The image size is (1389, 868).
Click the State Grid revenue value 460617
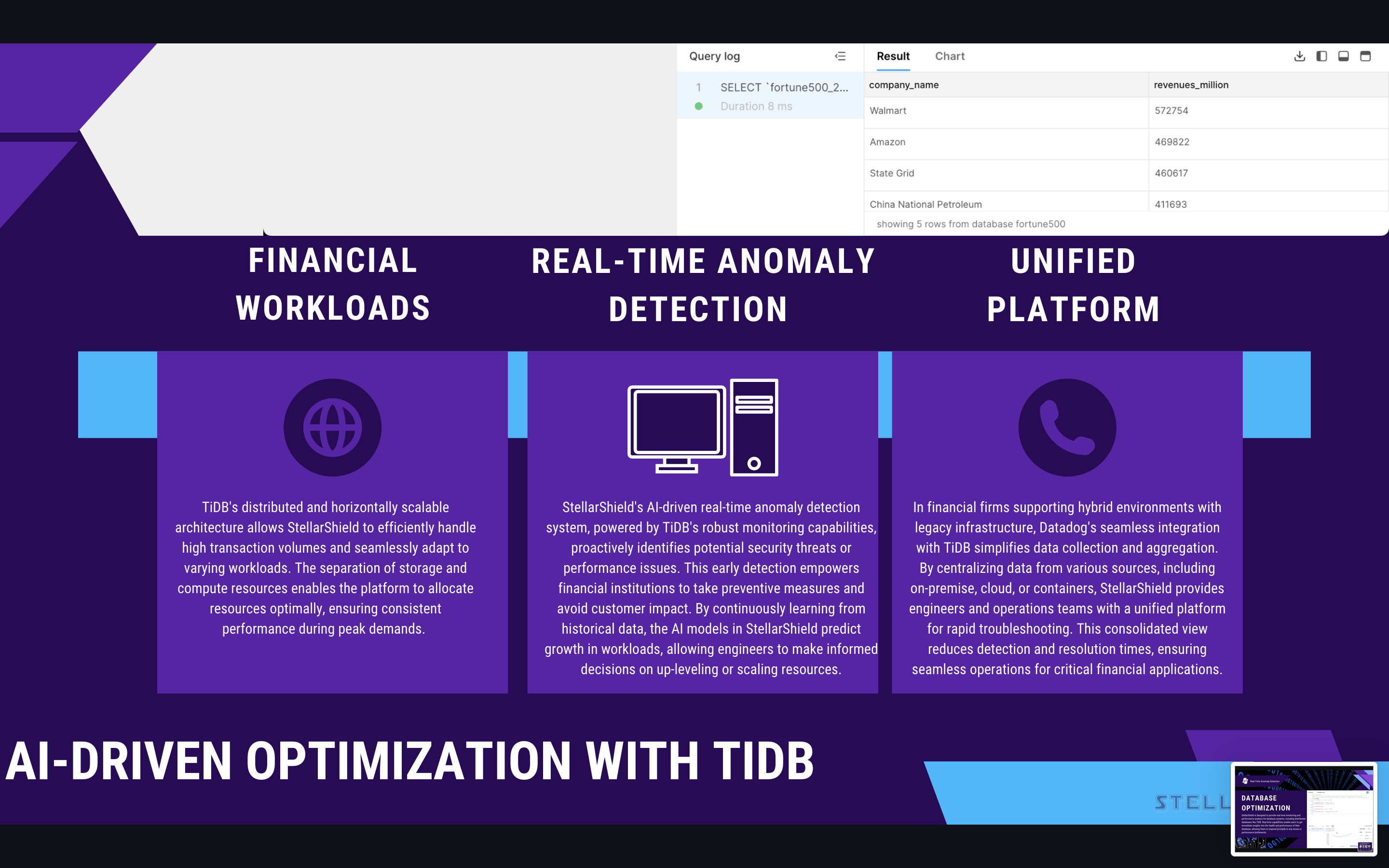tap(1171, 174)
